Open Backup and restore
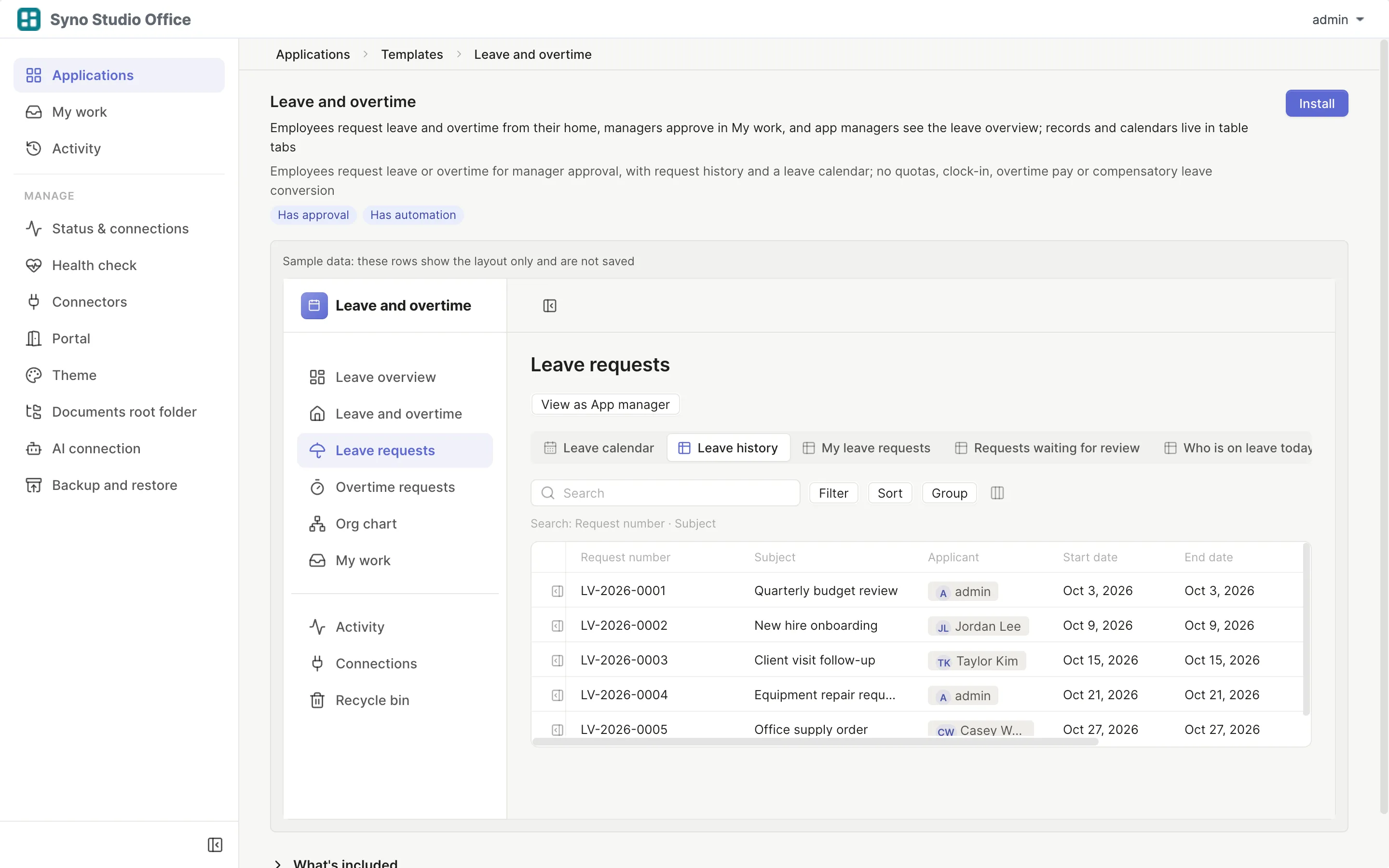Image resolution: width=1389 pixels, height=868 pixels. 120,485
